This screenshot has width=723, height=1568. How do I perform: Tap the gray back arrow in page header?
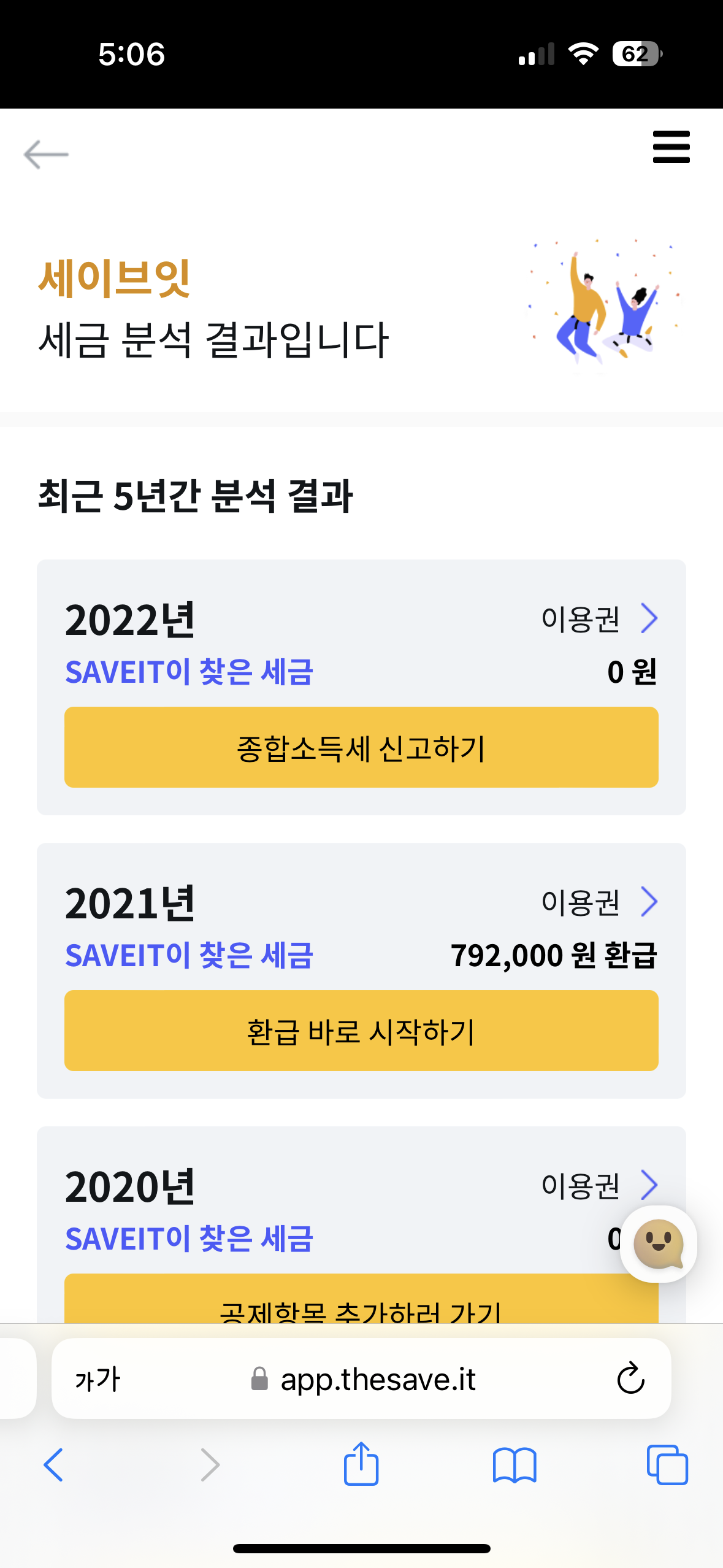tap(46, 154)
